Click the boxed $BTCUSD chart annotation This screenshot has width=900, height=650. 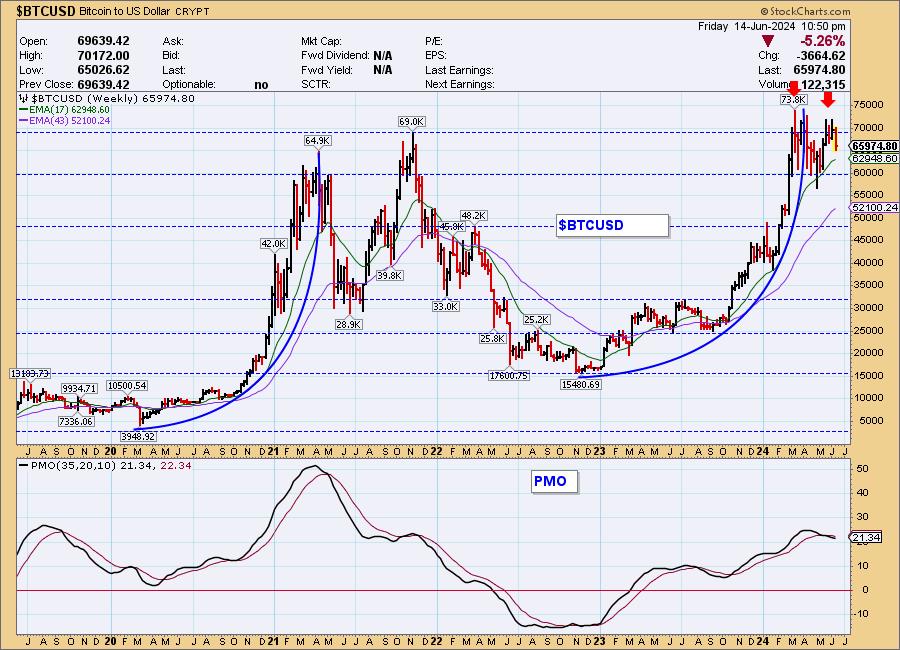click(612, 225)
